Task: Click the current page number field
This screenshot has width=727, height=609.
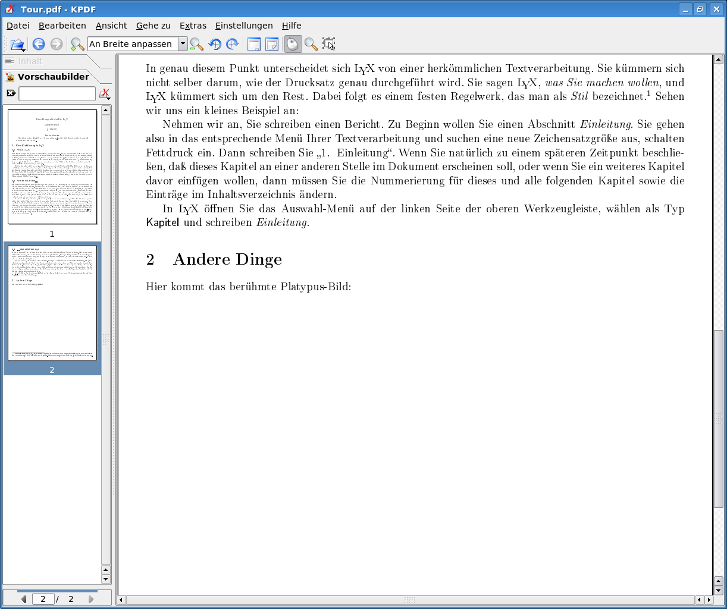Action: (x=43, y=599)
